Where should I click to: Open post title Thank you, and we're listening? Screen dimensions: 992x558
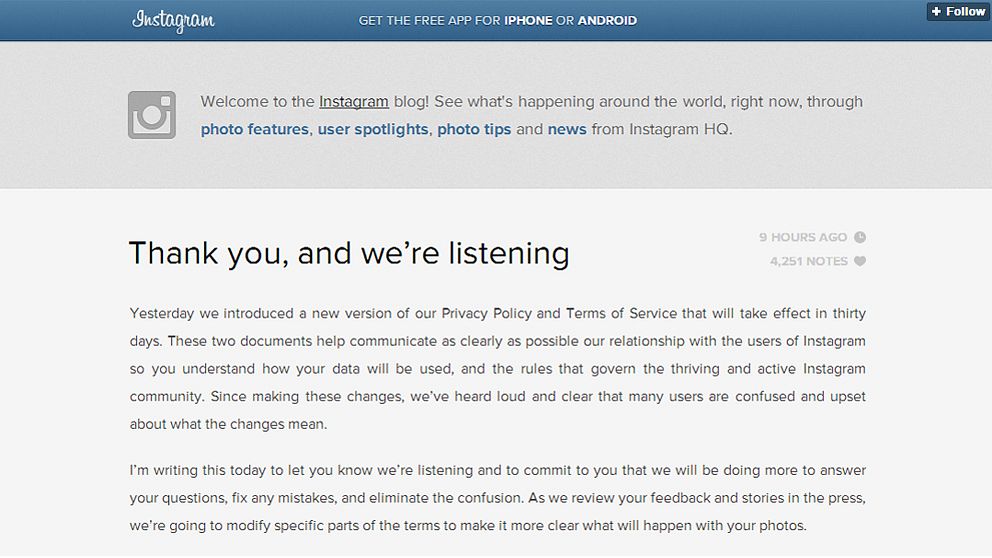tap(349, 253)
